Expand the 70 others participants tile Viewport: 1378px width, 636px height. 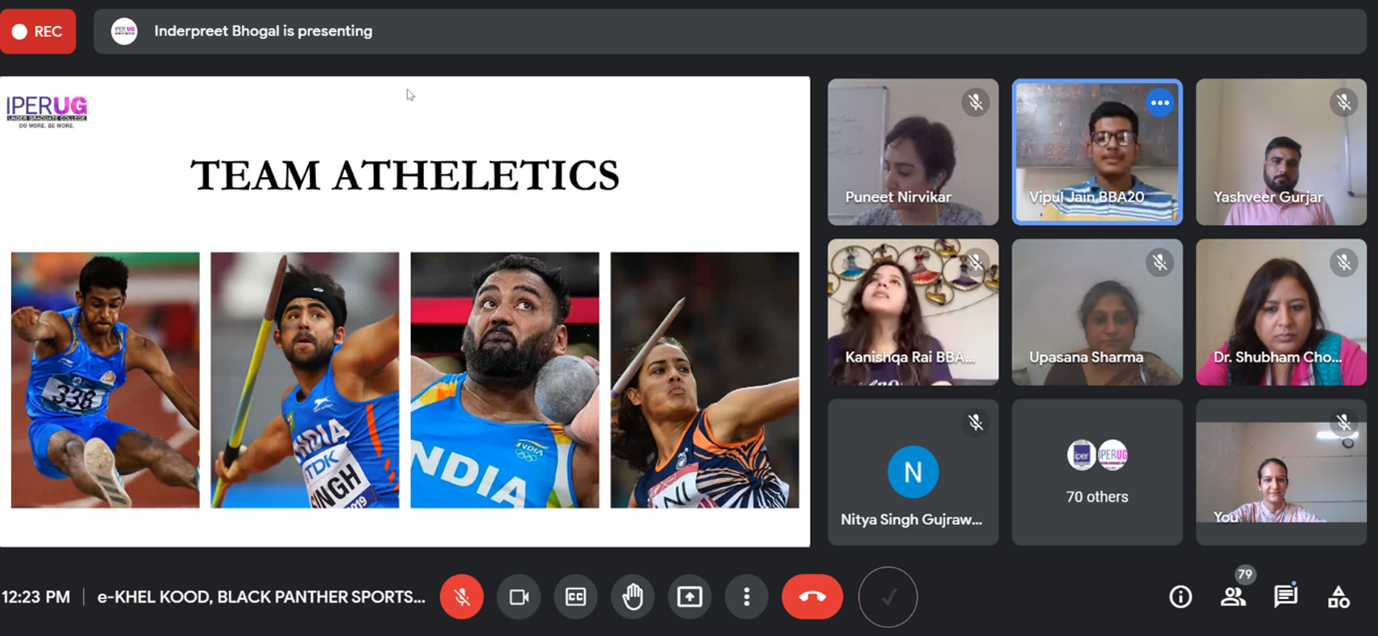1097,472
